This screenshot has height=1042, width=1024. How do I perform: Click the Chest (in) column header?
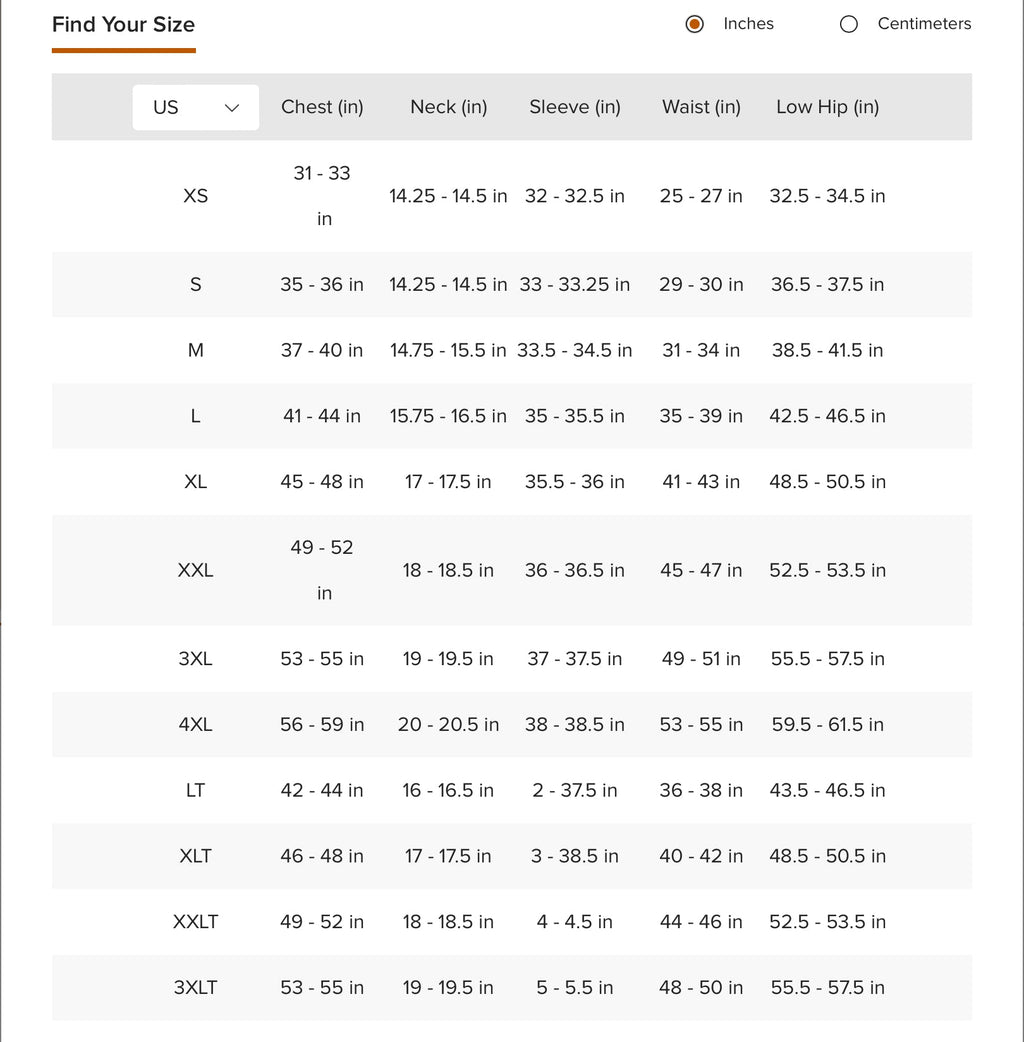pos(322,107)
